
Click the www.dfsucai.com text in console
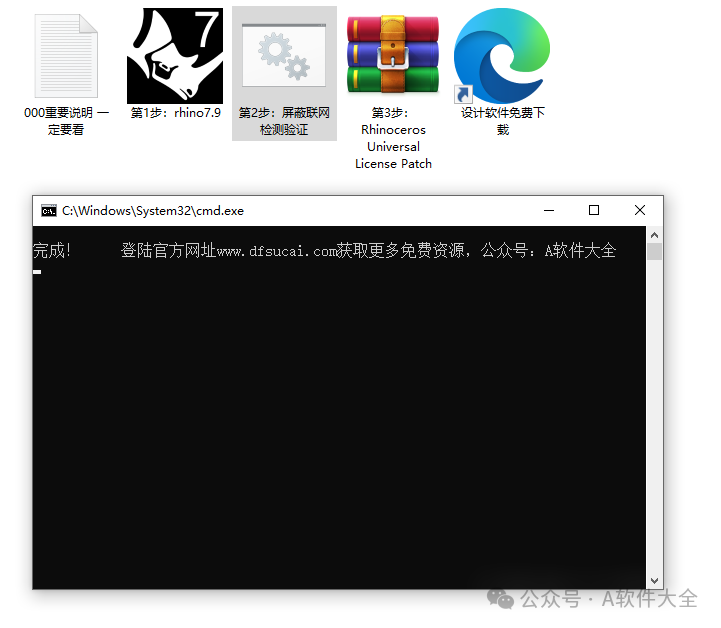pyautogui.click(x=276, y=251)
